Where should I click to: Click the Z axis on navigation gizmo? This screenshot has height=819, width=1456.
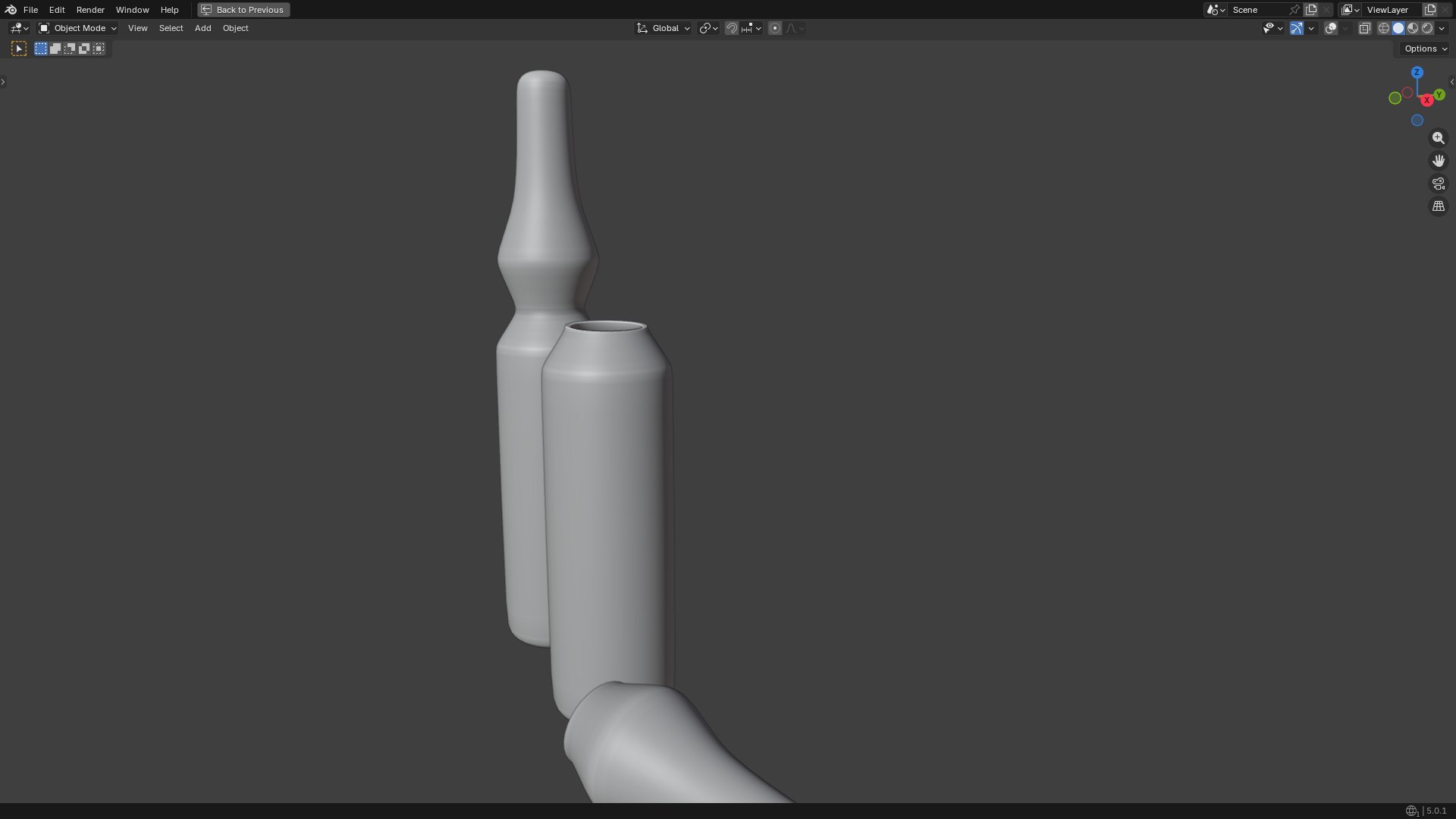(x=1417, y=72)
